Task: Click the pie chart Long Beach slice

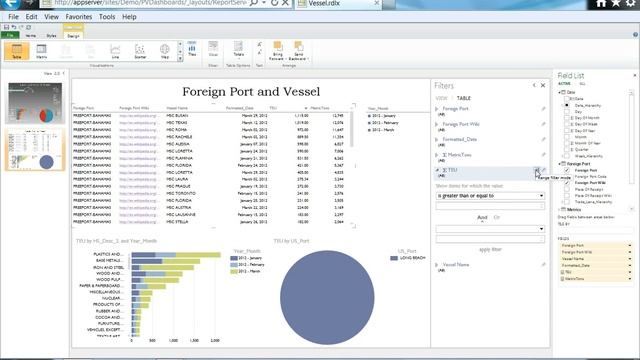Action: 327,298
